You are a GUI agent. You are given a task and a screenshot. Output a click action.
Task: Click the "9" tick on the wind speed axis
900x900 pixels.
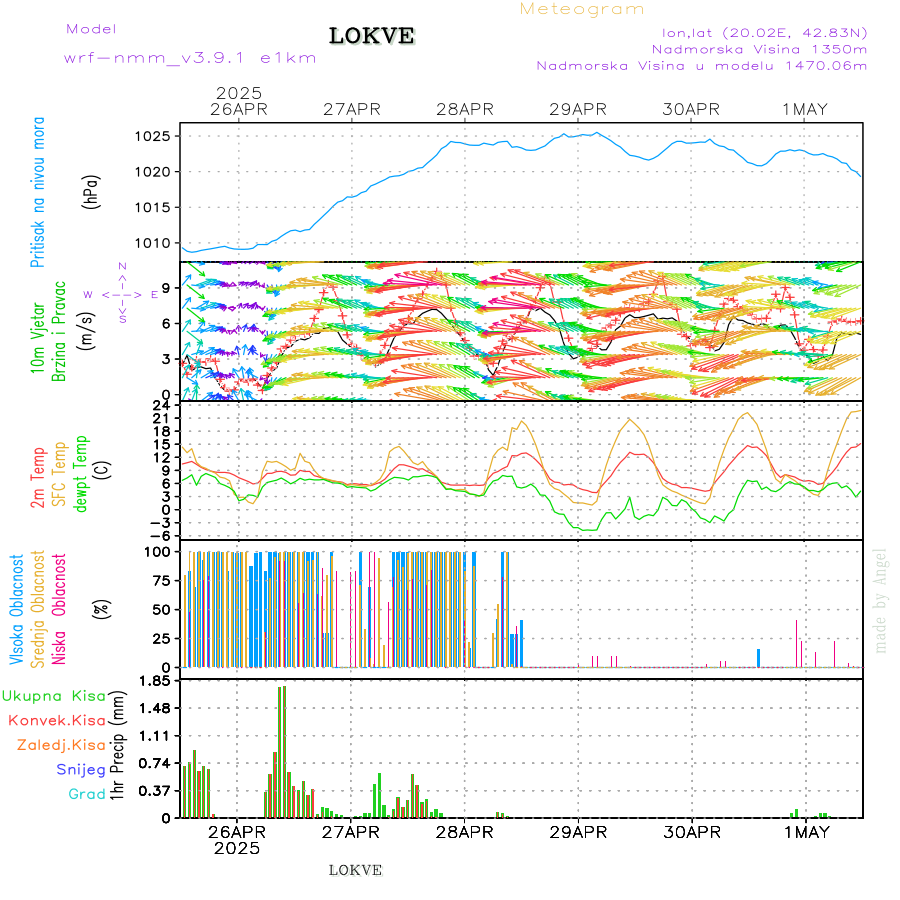tap(166, 288)
